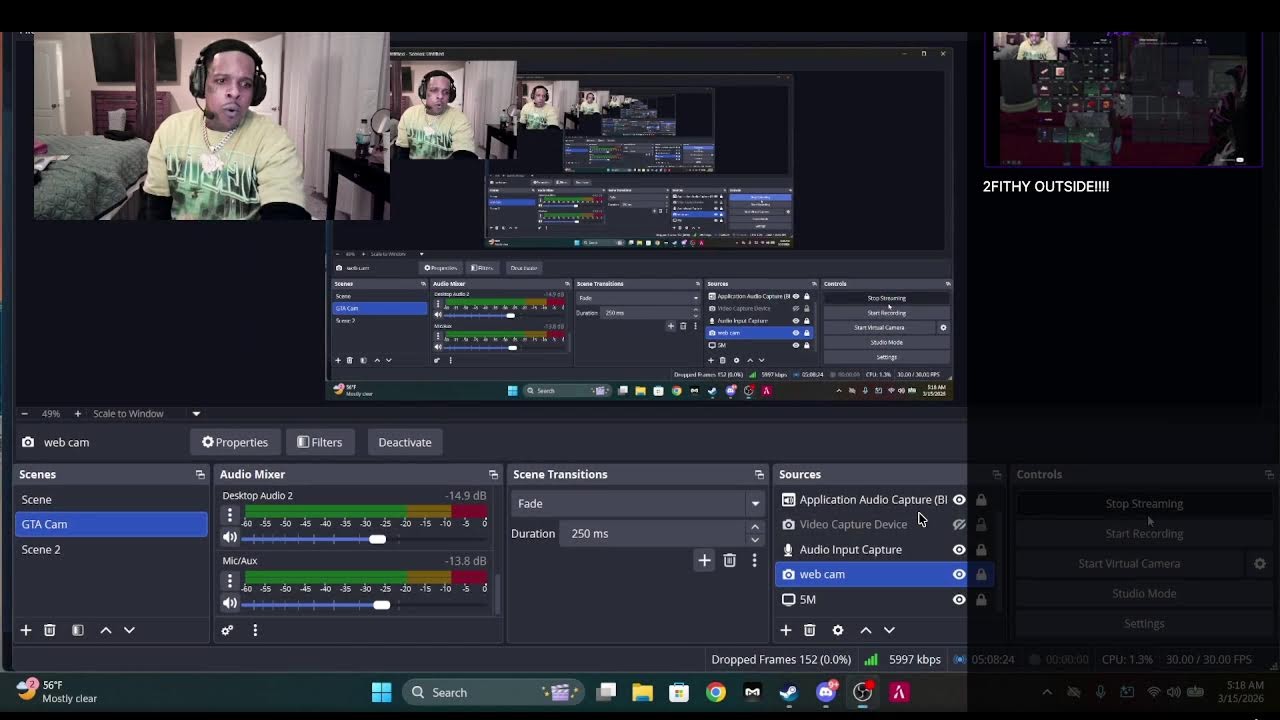
Task: Zoom out preview with the minus icon
Action: (25, 413)
